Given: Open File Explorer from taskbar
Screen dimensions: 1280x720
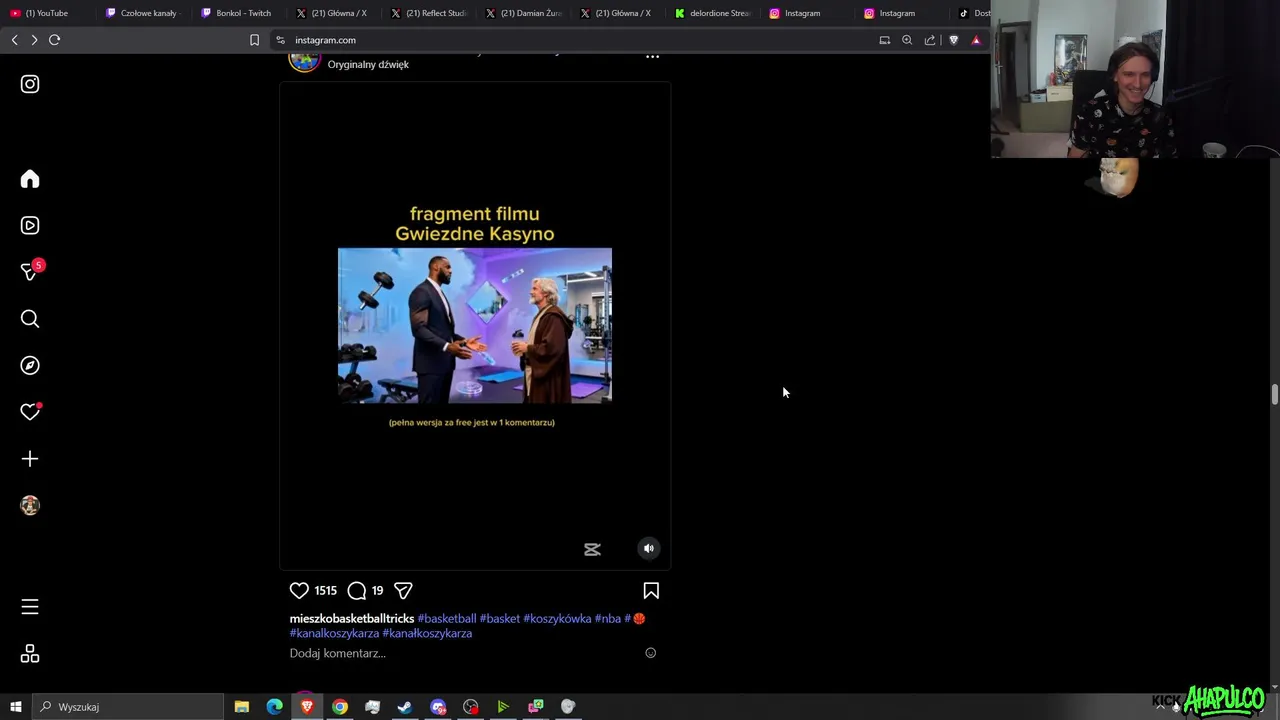Looking at the screenshot, I should pos(242,707).
